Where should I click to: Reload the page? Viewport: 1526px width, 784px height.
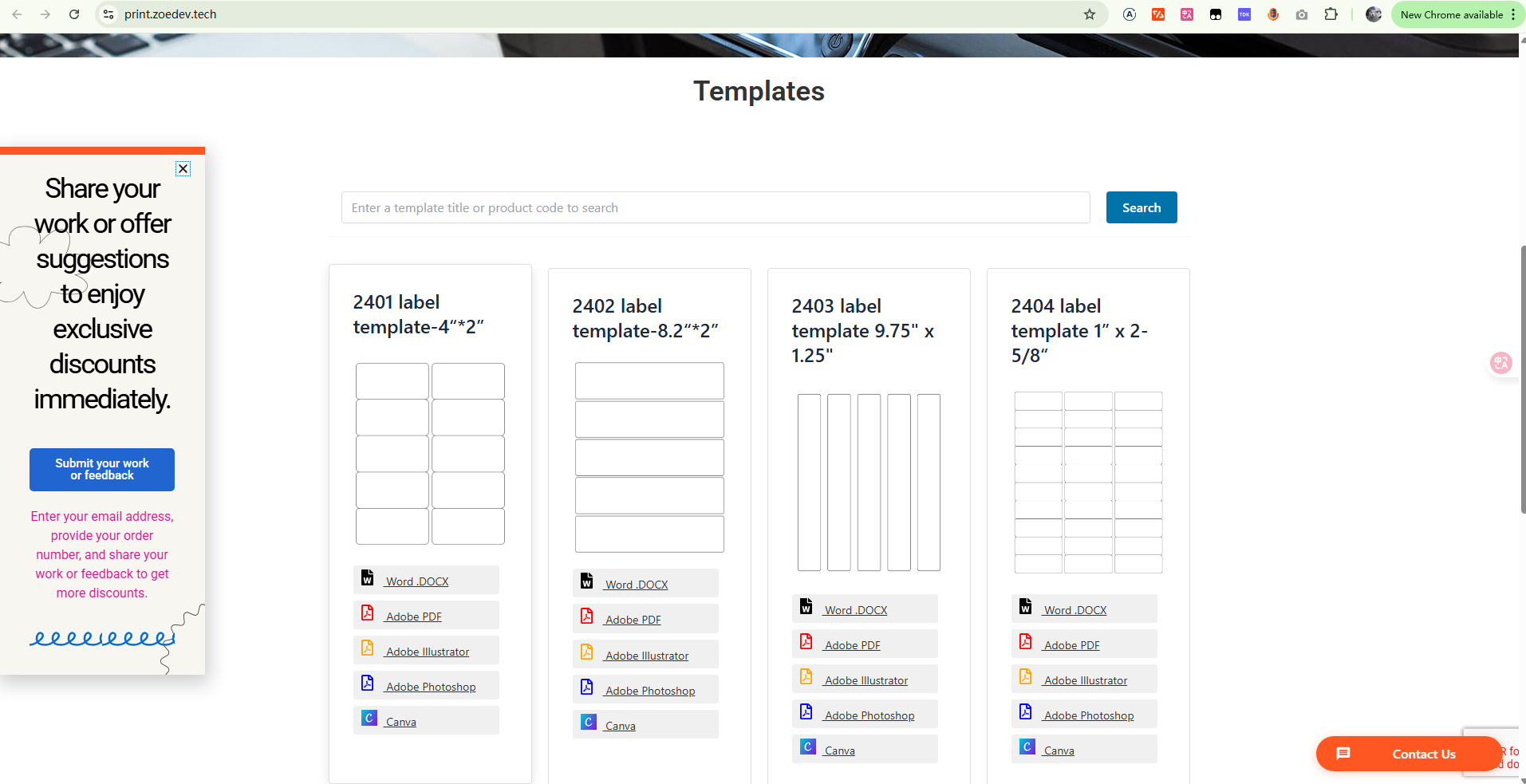point(74,14)
